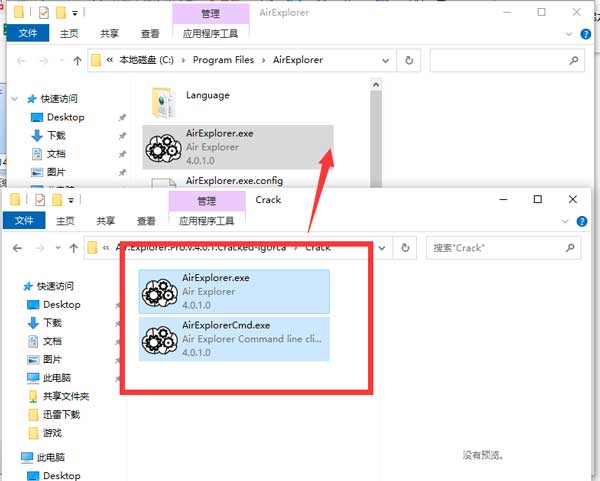Select 图片 in AirExplorer window sidebar

pos(48,172)
